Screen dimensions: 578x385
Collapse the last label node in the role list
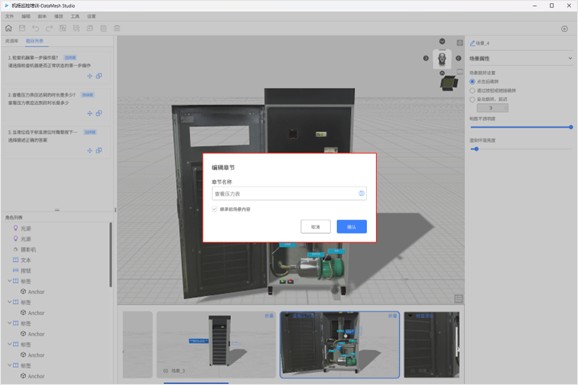point(10,365)
